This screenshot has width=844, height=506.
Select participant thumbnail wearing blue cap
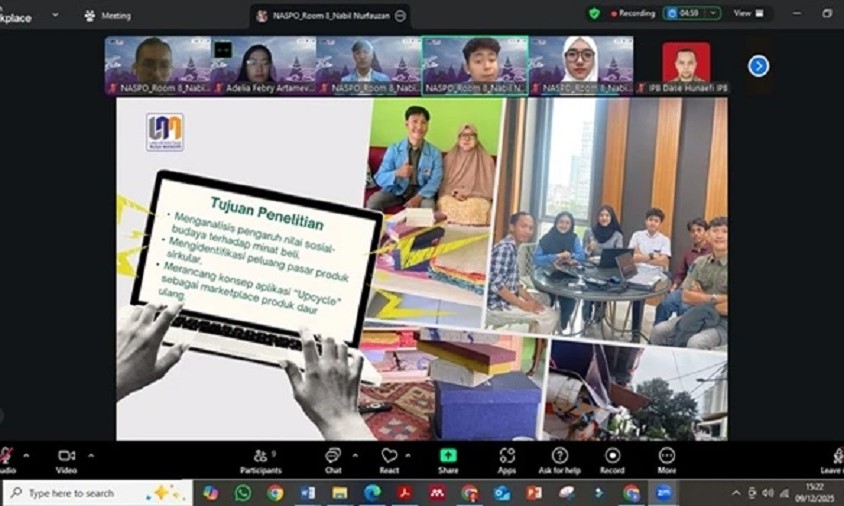369,65
